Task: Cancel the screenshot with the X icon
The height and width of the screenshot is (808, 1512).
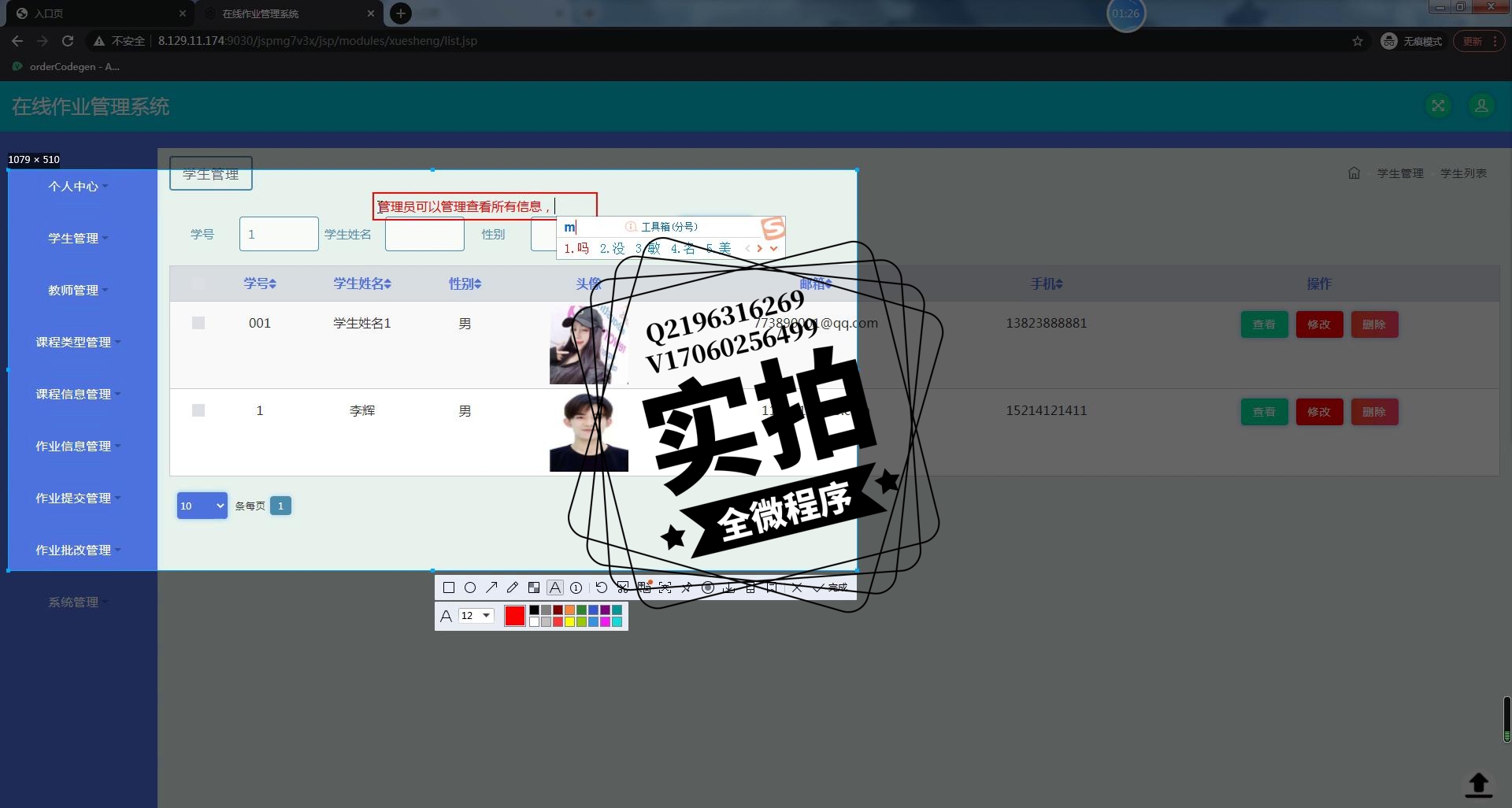Action: click(x=797, y=587)
